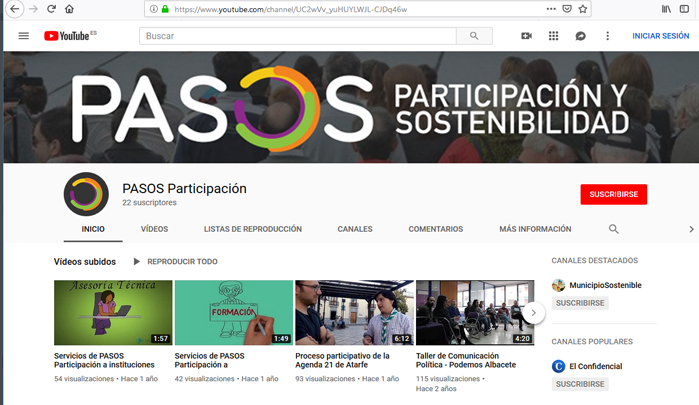Open the messages speech bubble icon
Screen dimensions: 699x405
(580, 36)
